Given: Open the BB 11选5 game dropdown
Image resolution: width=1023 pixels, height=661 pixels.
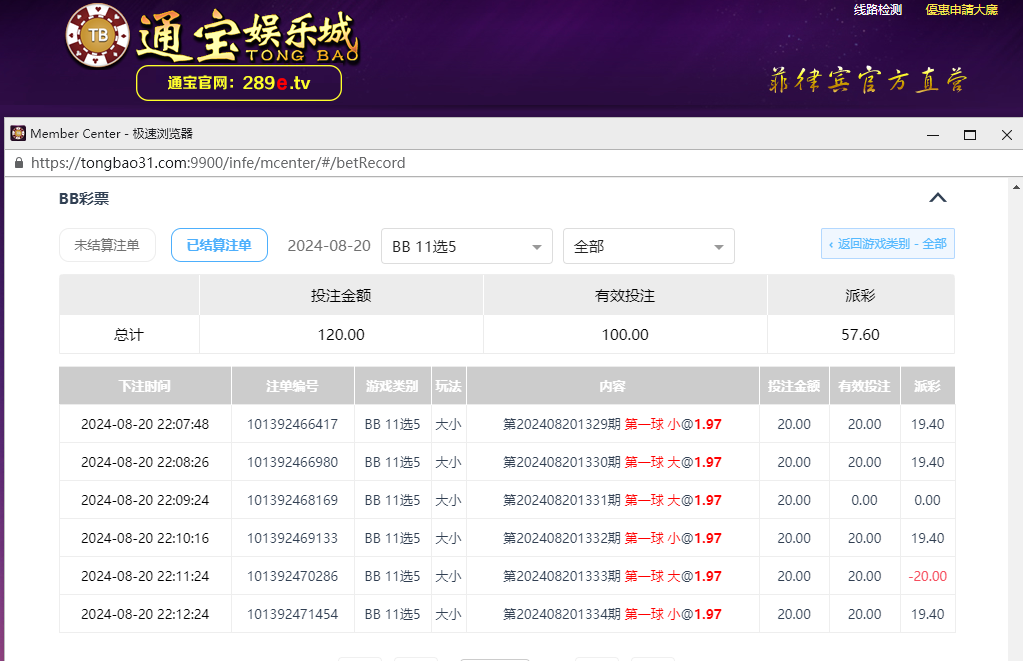Looking at the screenshot, I should 467,246.
